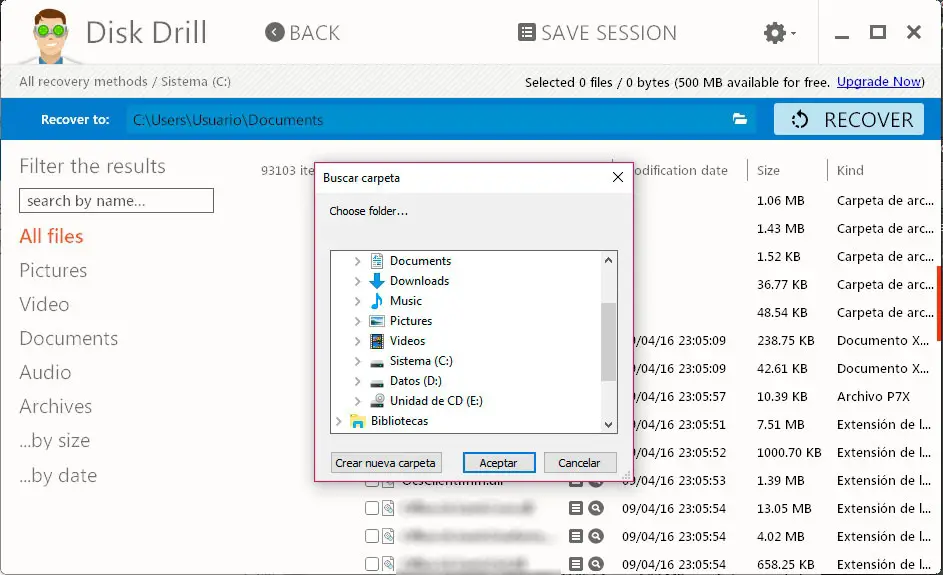This screenshot has height=575, width=943.
Task: Click the preview magnifier icon in 4.02 MB row
Action: 596,536
